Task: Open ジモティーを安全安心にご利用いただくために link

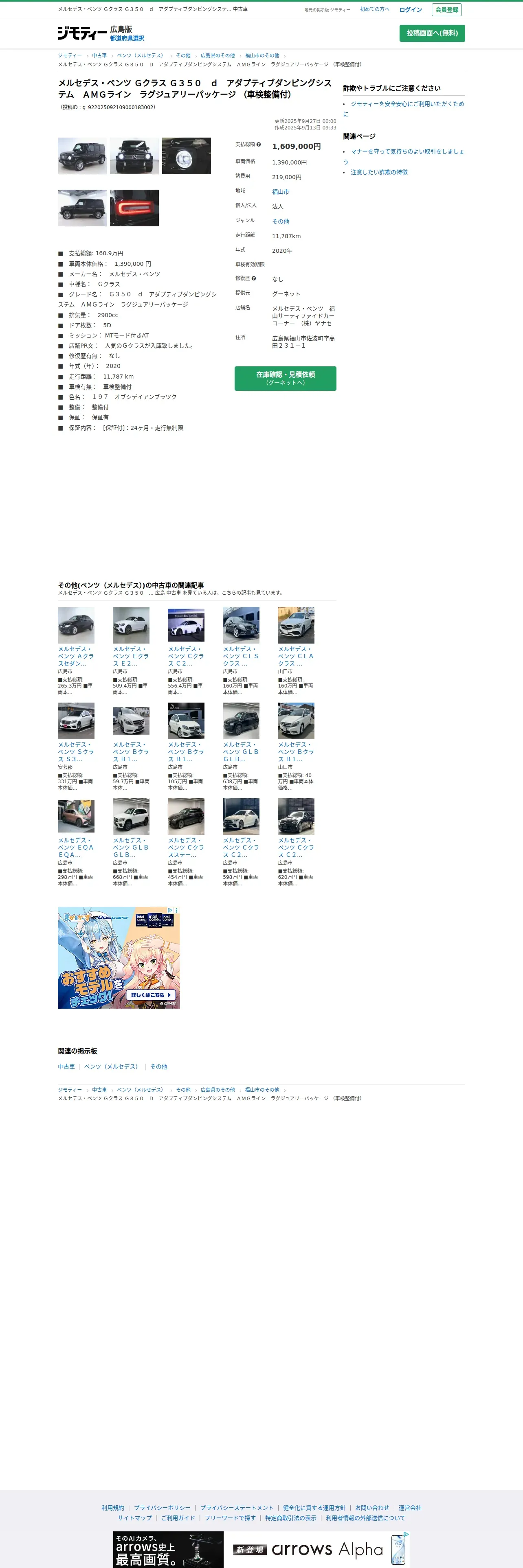Action: click(404, 109)
